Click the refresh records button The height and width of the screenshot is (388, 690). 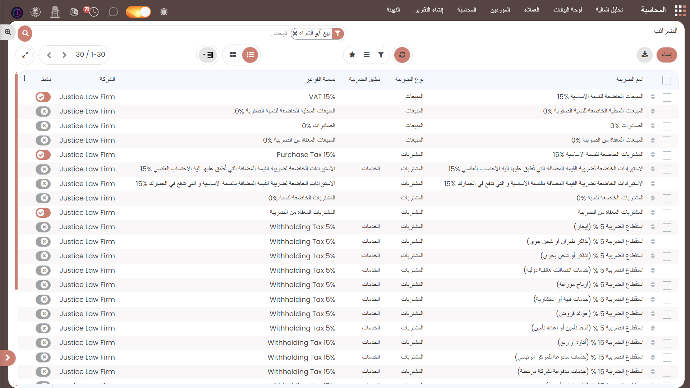(402, 55)
